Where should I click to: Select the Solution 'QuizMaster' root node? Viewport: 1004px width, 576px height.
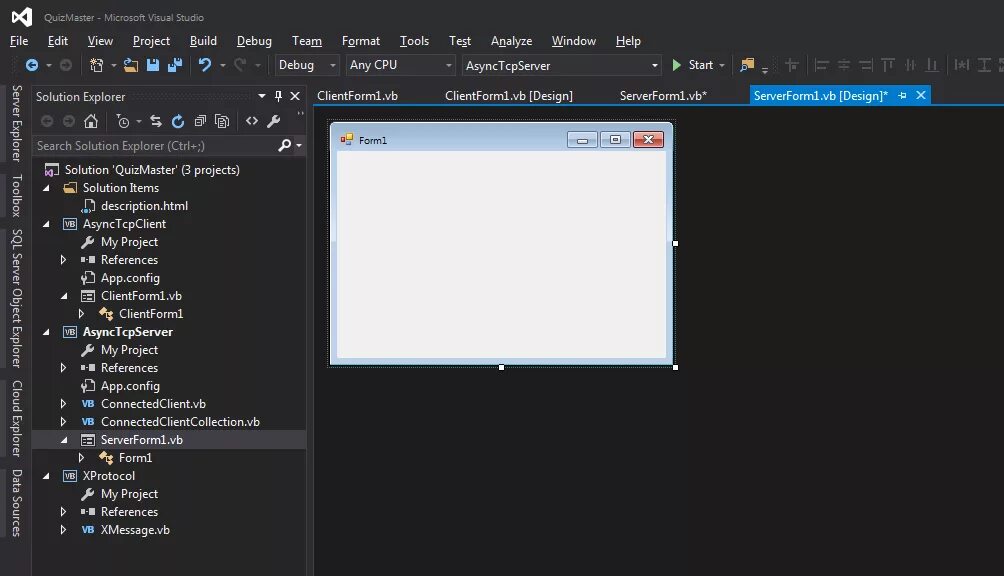152,170
